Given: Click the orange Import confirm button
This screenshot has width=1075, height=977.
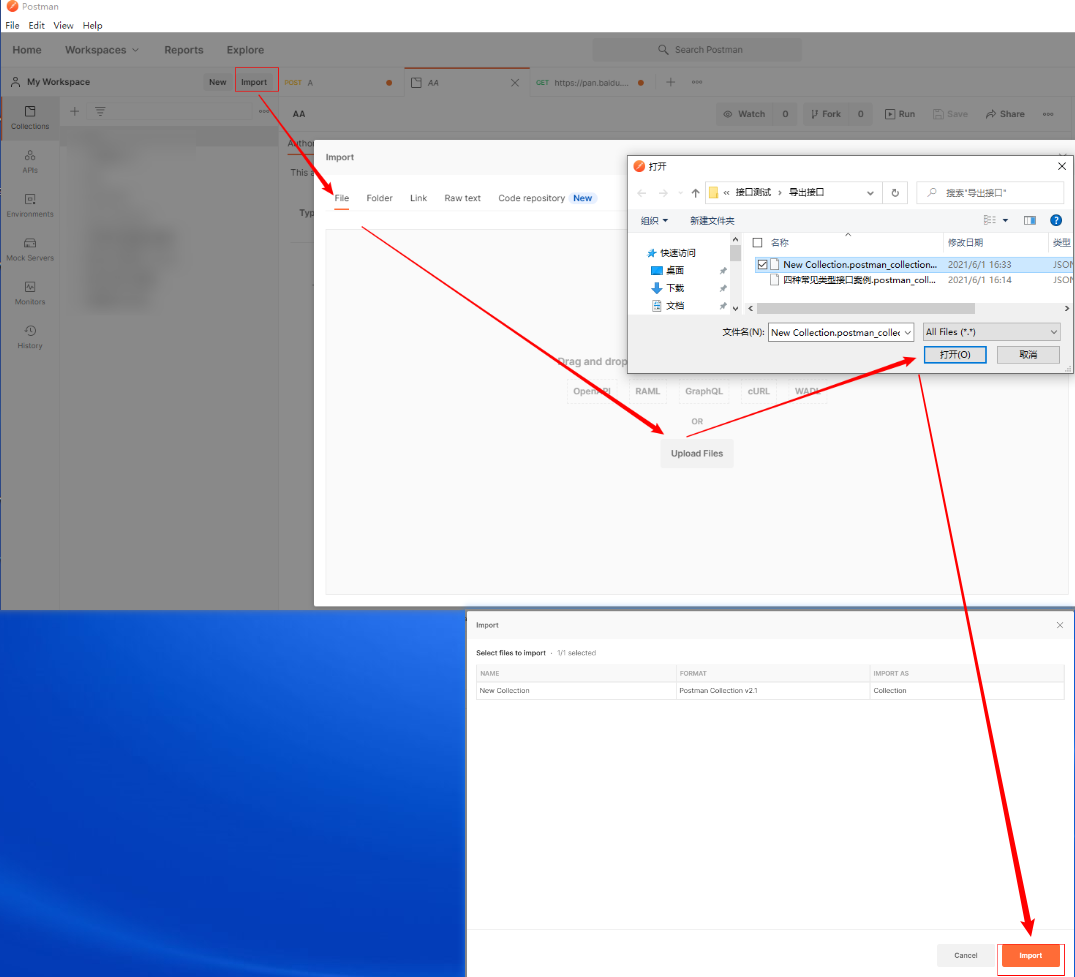Looking at the screenshot, I should (x=1030, y=955).
